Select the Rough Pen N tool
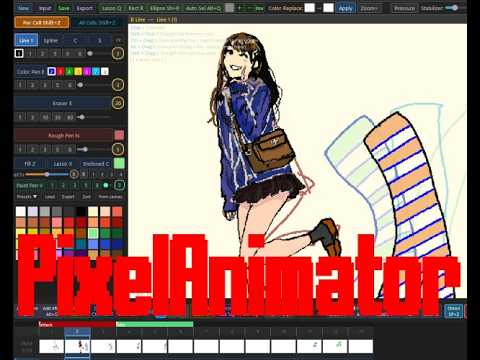480x360 pixels. coord(64,135)
